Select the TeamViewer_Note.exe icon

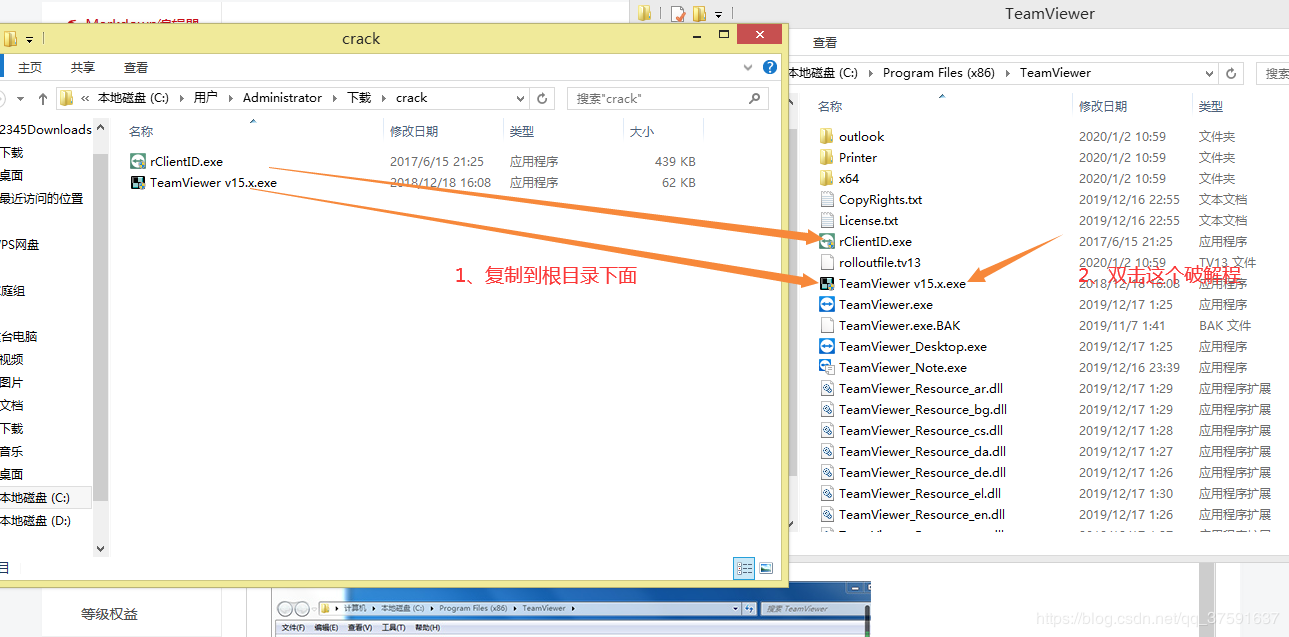826,367
